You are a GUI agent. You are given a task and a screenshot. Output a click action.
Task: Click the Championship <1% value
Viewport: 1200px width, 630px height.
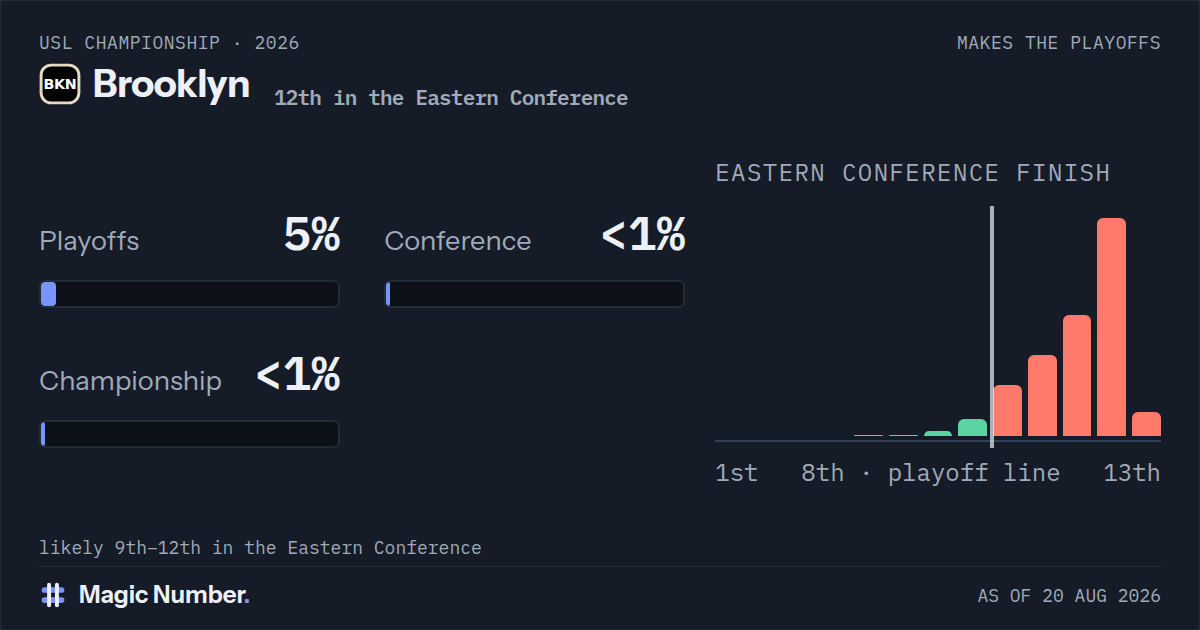point(298,376)
